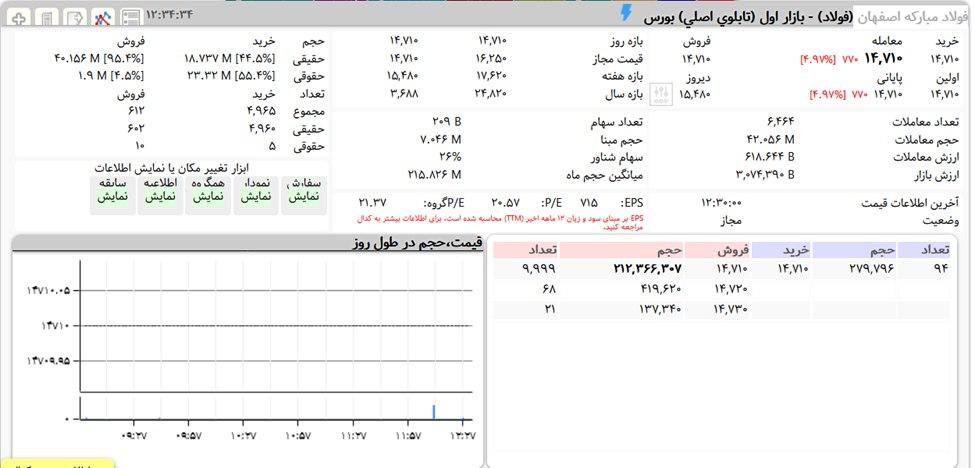Screen dimensions: 975x468
Task: Click the بازه سال low ۳,۶۸۸
Action: pos(404,94)
